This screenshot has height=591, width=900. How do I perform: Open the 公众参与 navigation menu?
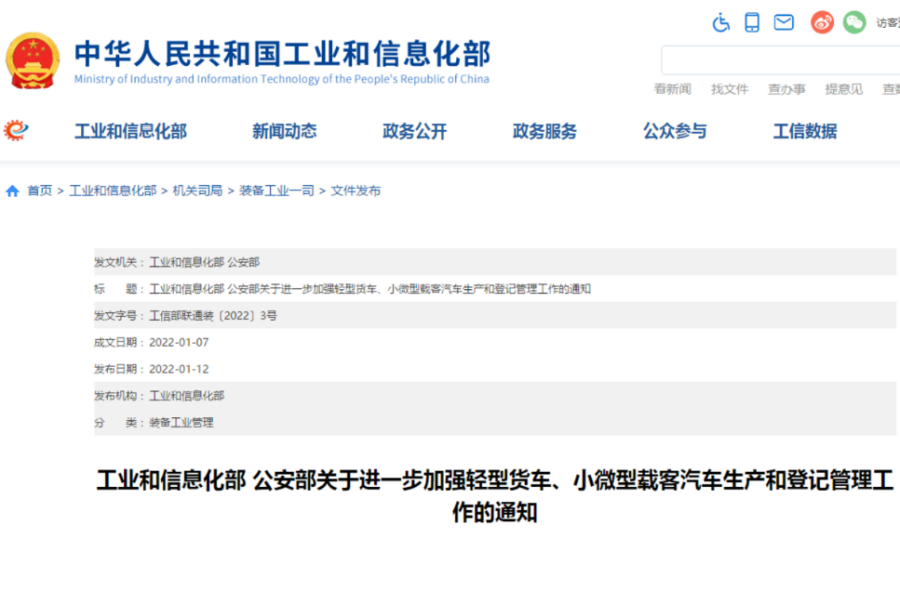pos(675,131)
